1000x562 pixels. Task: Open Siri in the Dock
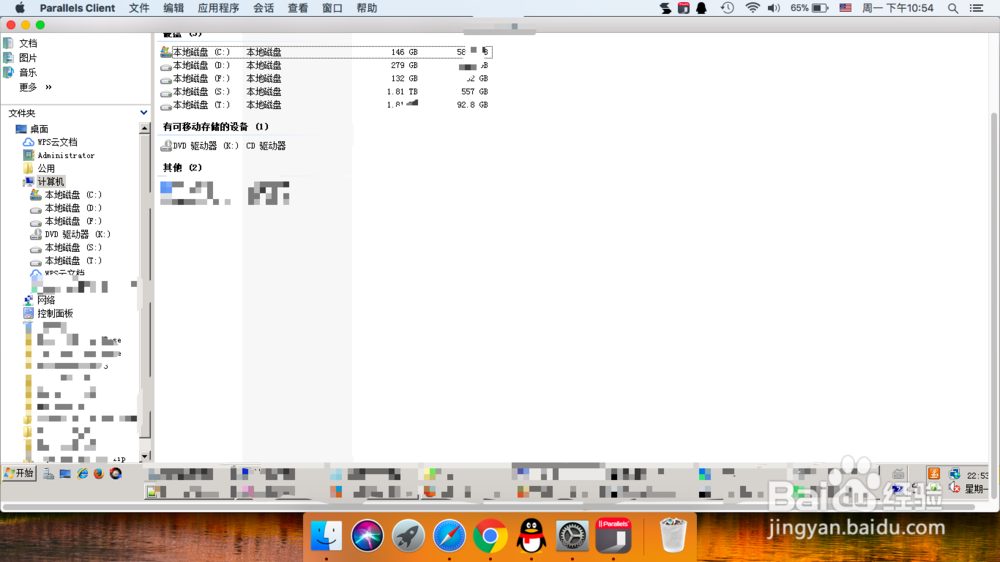[x=367, y=535]
